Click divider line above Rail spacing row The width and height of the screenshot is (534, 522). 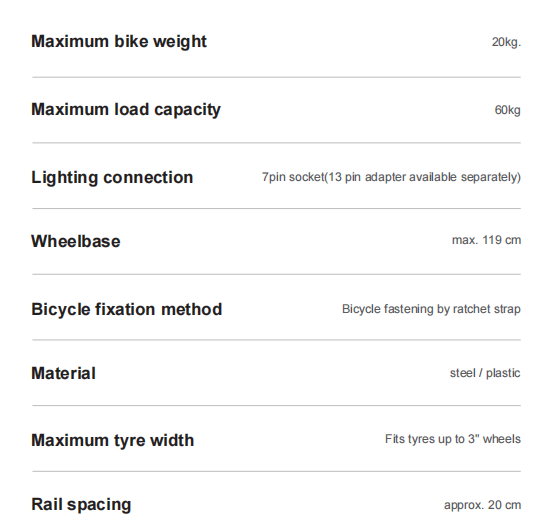point(277,472)
